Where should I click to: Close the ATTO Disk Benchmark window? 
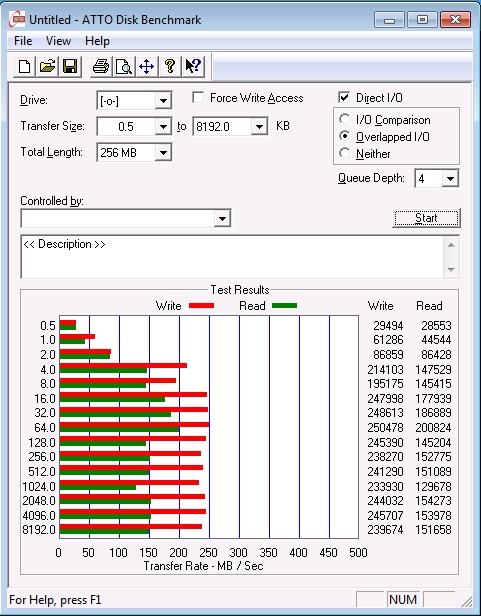click(x=455, y=20)
